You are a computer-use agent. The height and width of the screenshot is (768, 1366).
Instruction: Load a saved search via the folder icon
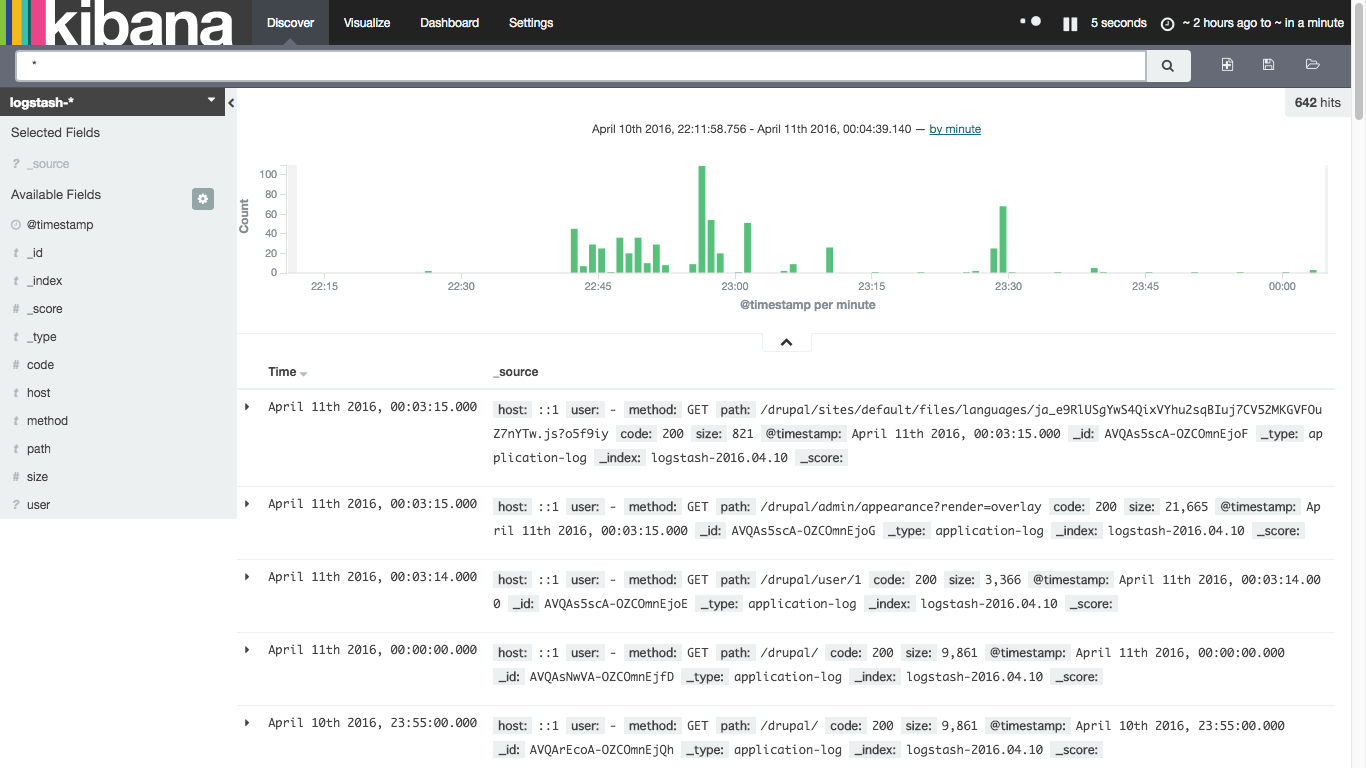click(x=1312, y=64)
